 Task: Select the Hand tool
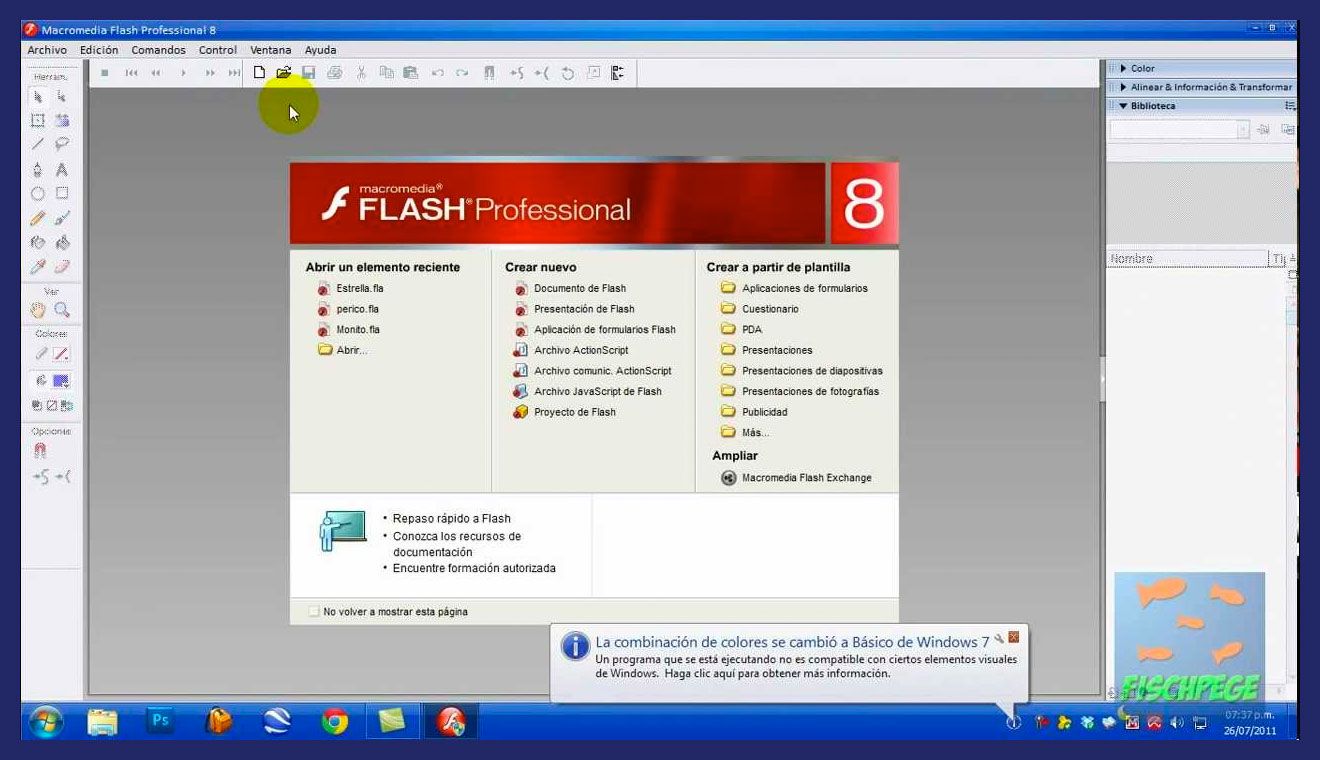click(x=38, y=310)
